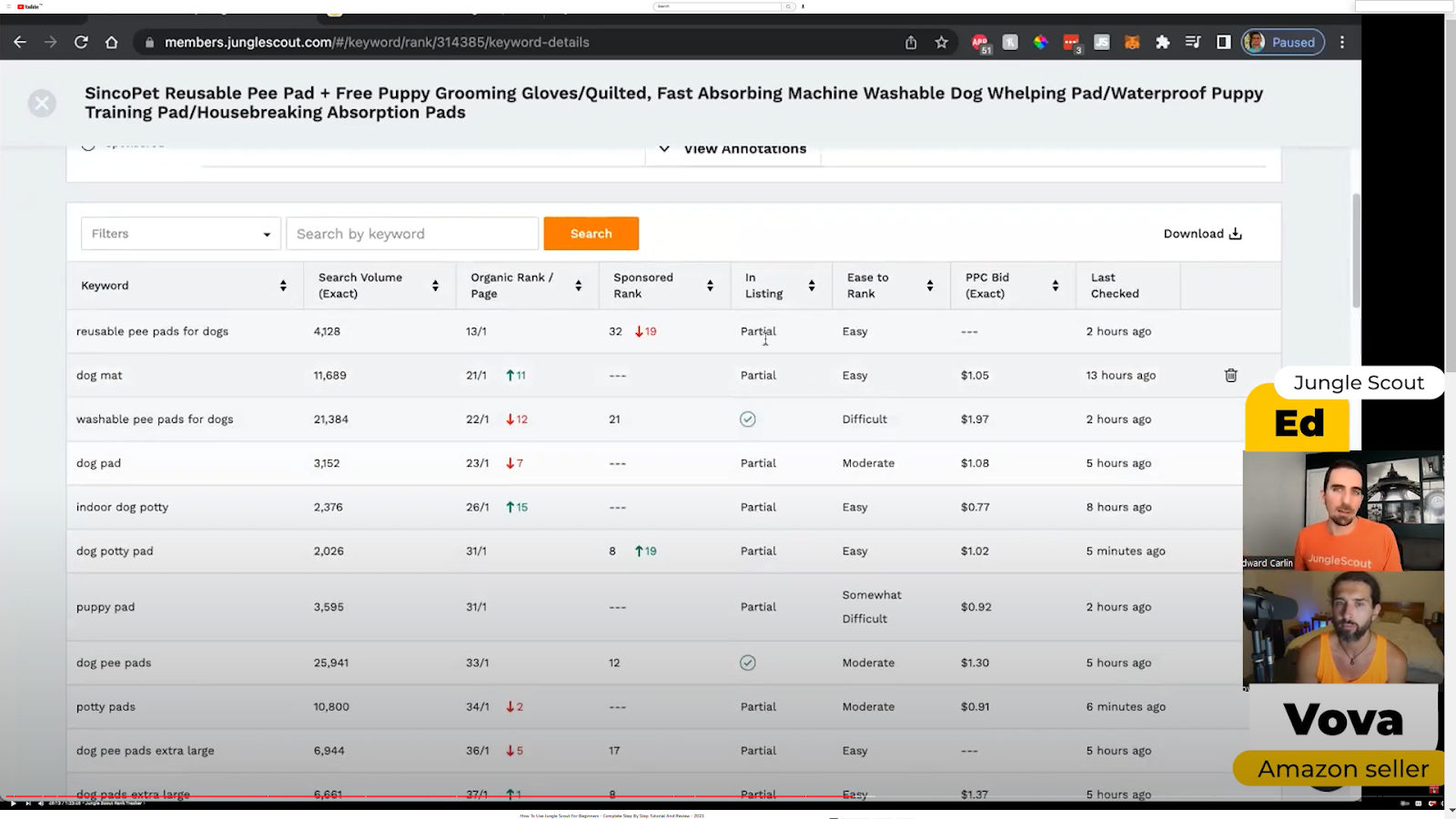Click the share page icon in address bar

click(911, 42)
